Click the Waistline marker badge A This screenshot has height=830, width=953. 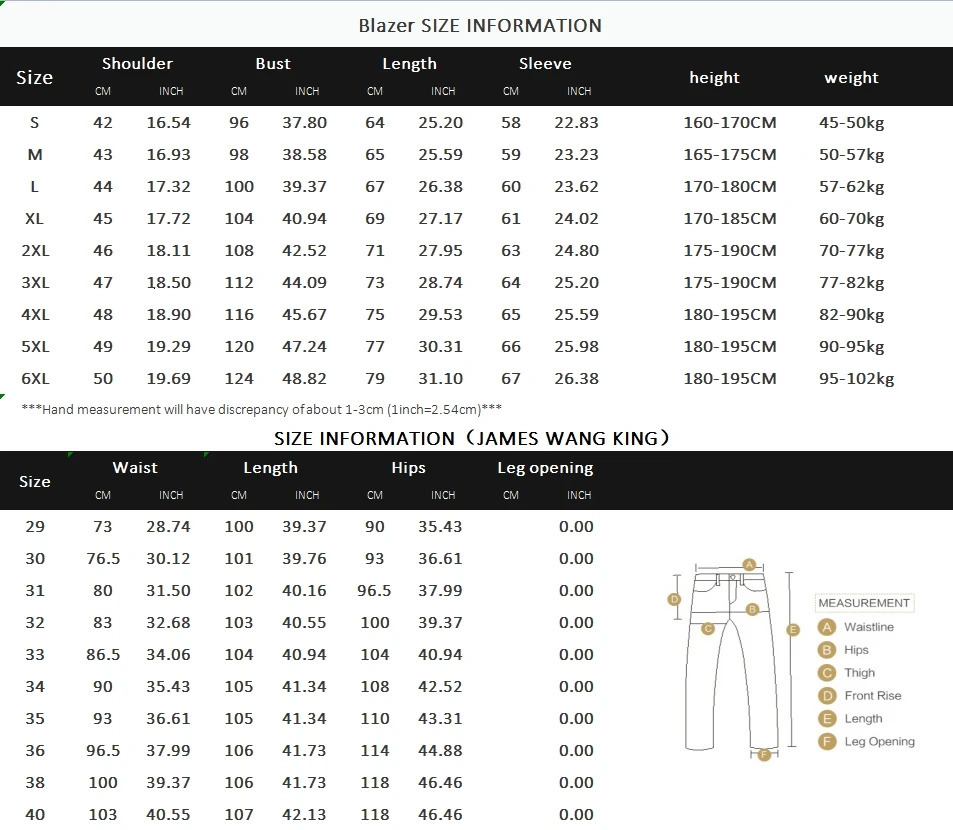tap(826, 626)
